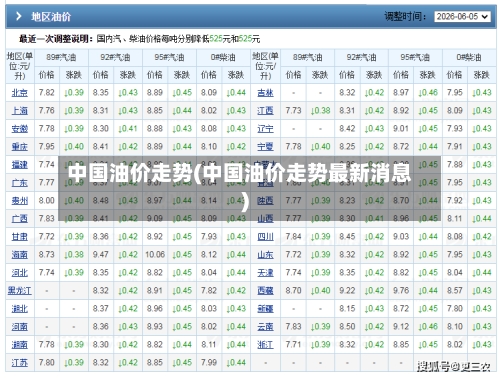Open the 湖南 region link
The width and height of the screenshot is (500, 378).
pos(20,345)
